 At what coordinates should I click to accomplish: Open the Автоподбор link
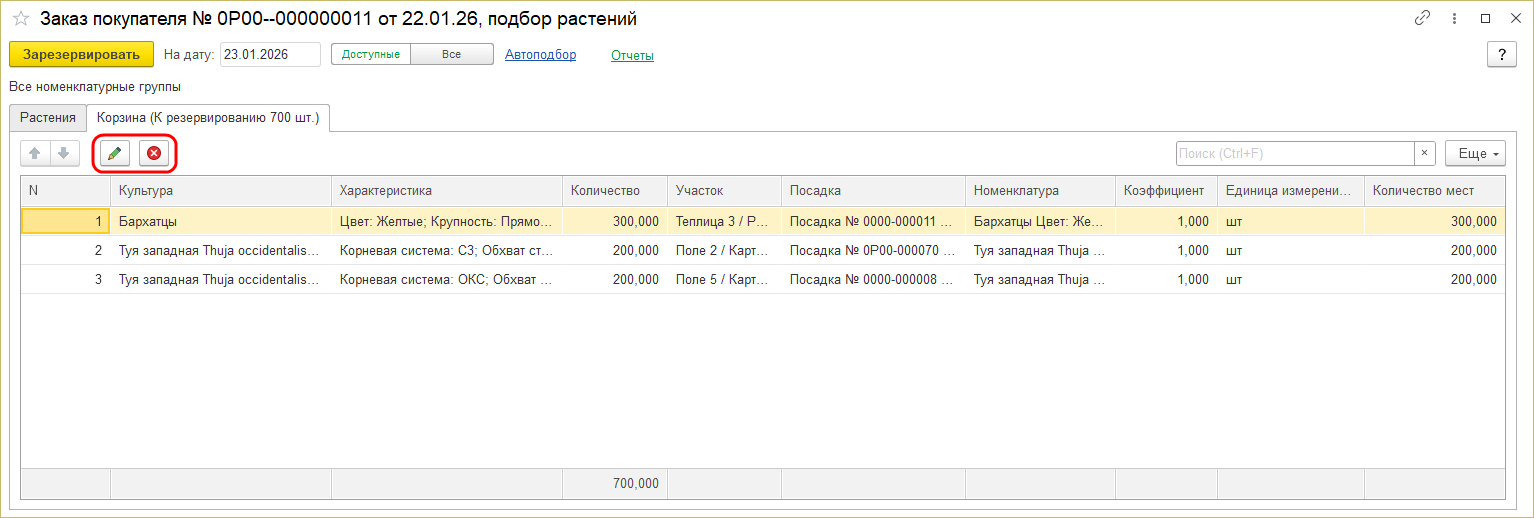tap(540, 55)
